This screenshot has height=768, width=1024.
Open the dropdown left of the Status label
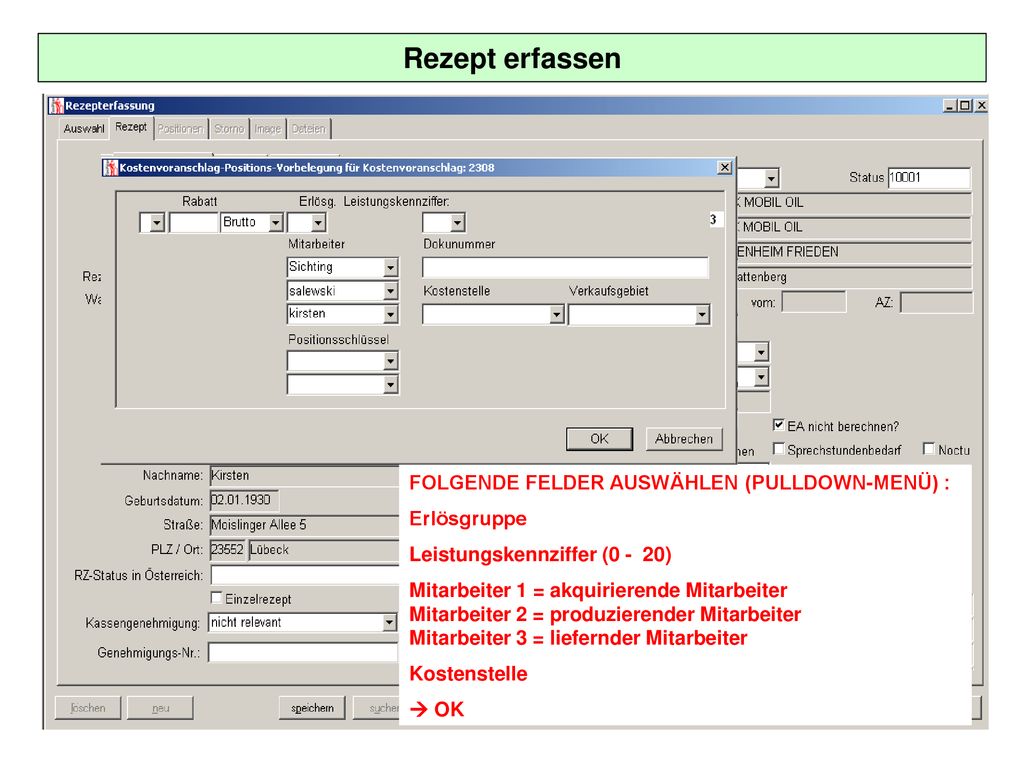(x=771, y=178)
